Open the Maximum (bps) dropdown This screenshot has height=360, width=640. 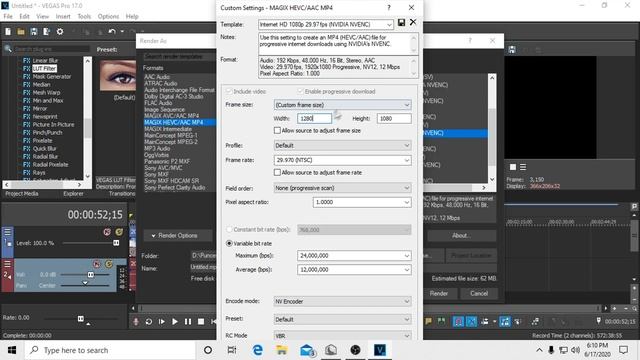pyautogui.click(x=407, y=256)
